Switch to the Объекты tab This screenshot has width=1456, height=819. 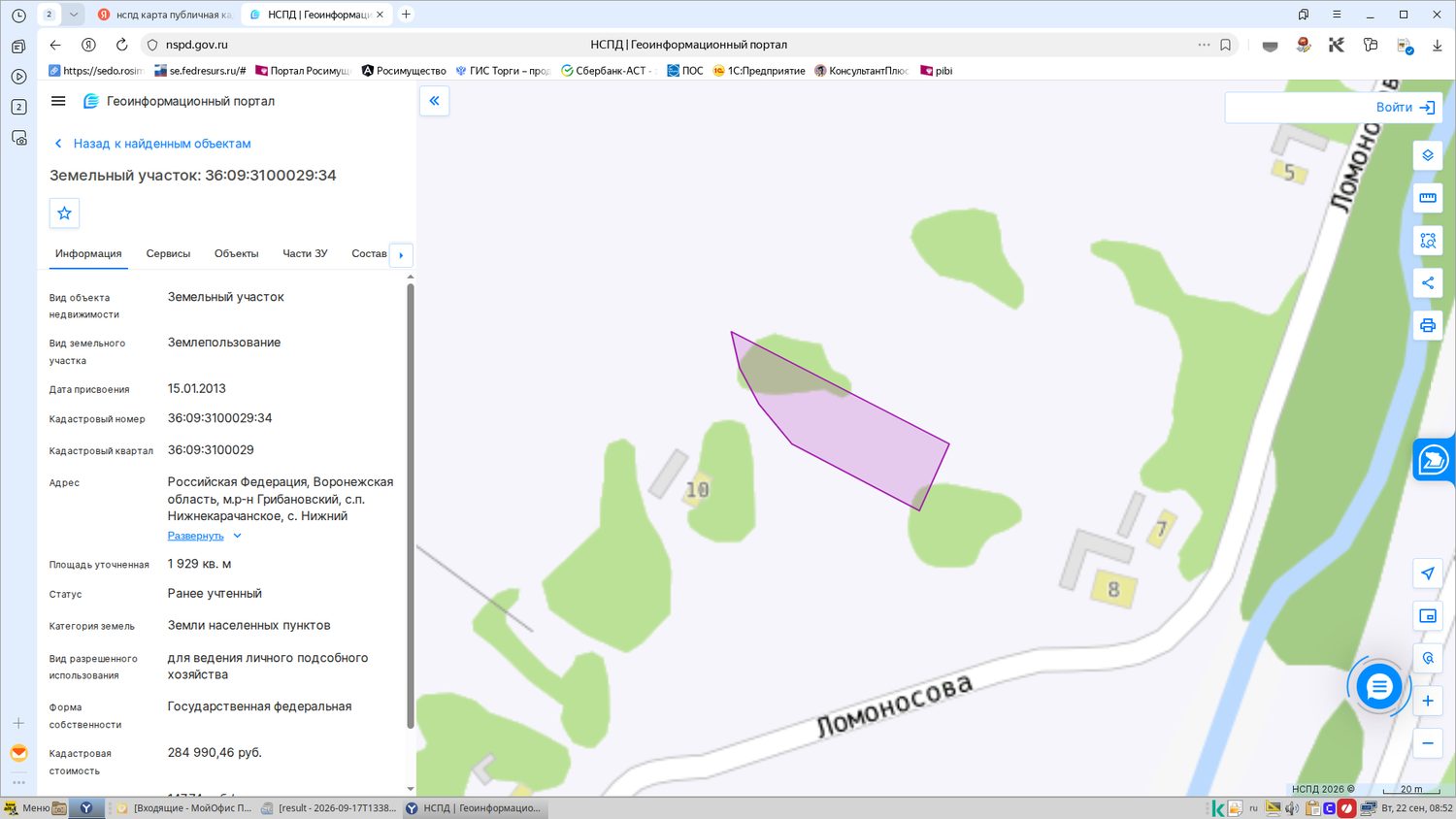(x=236, y=253)
